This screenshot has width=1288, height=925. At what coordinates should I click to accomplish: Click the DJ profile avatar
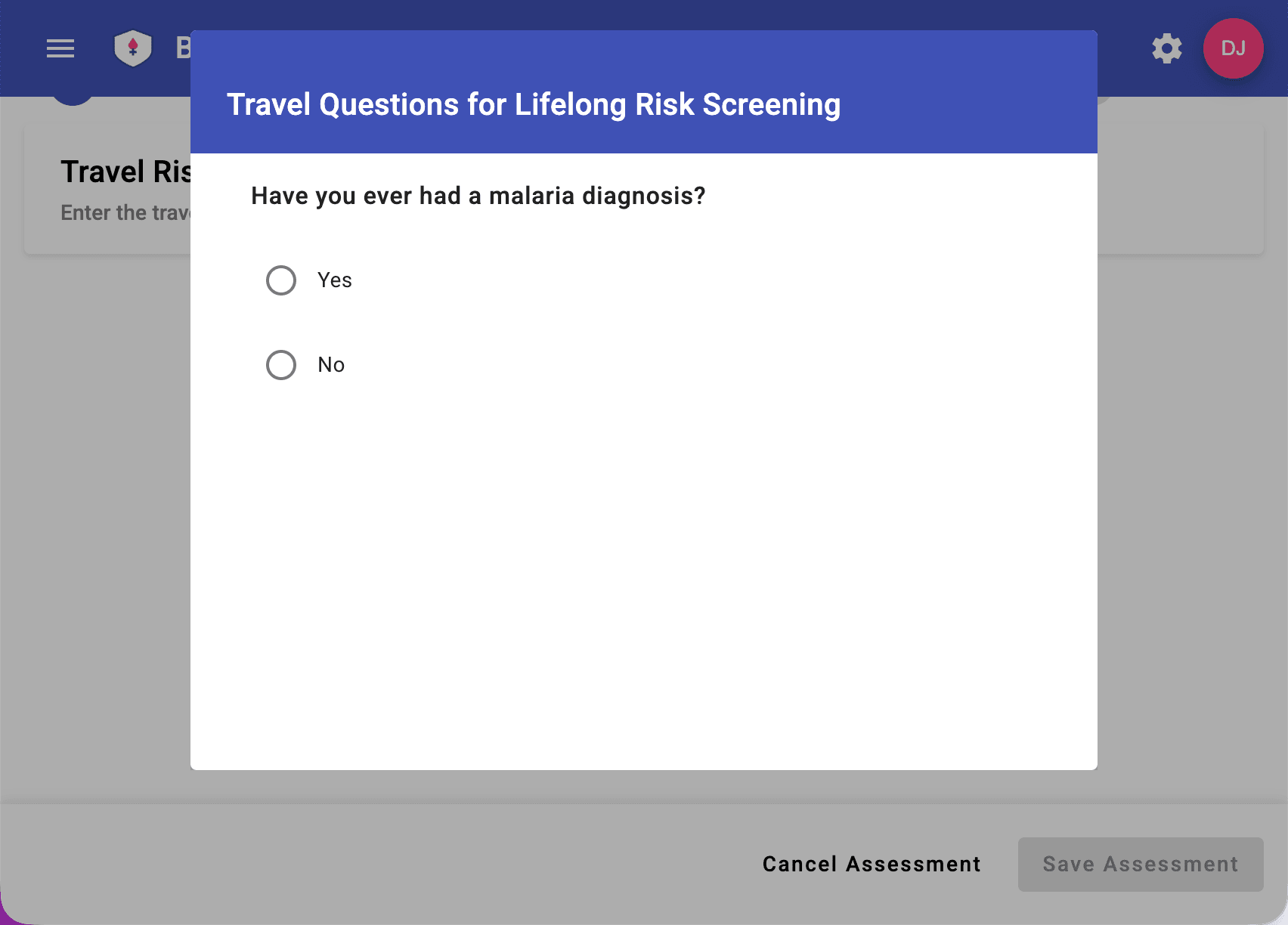[1232, 48]
